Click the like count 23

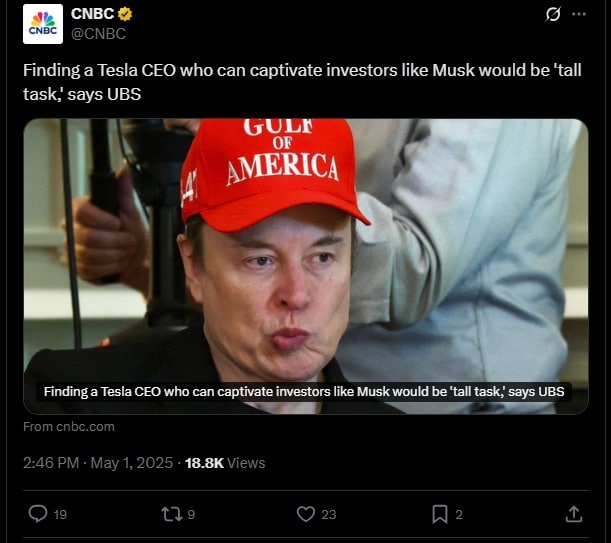click(329, 514)
